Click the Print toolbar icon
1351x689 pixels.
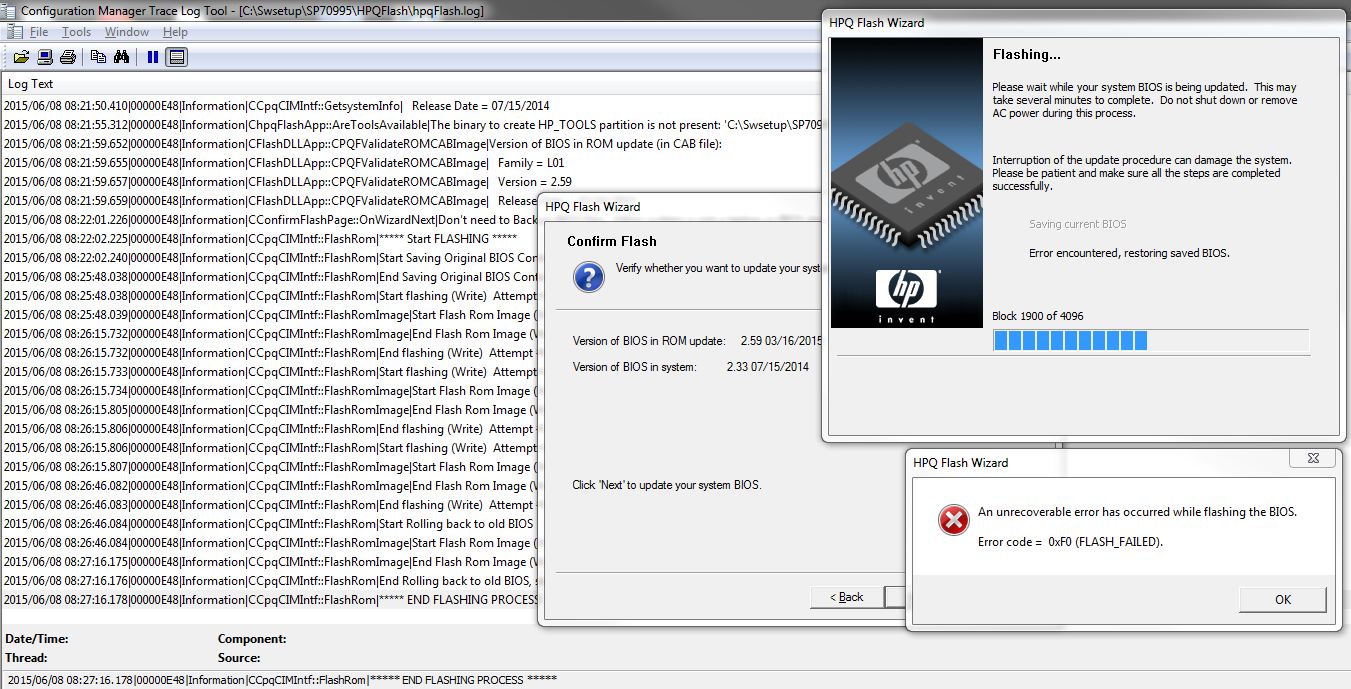click(68, 57)
